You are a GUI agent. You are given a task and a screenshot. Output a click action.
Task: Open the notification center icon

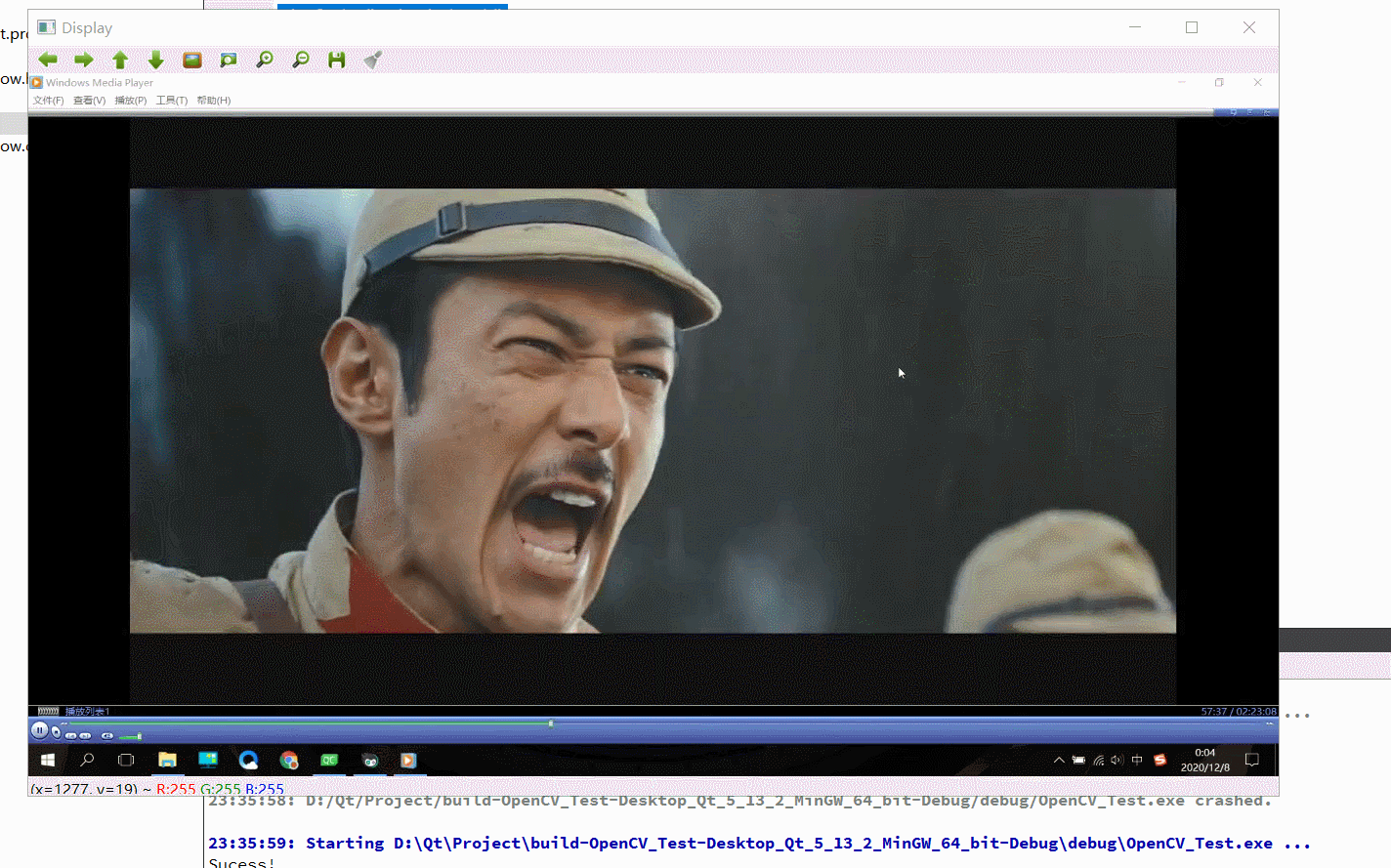point(1252,760)
